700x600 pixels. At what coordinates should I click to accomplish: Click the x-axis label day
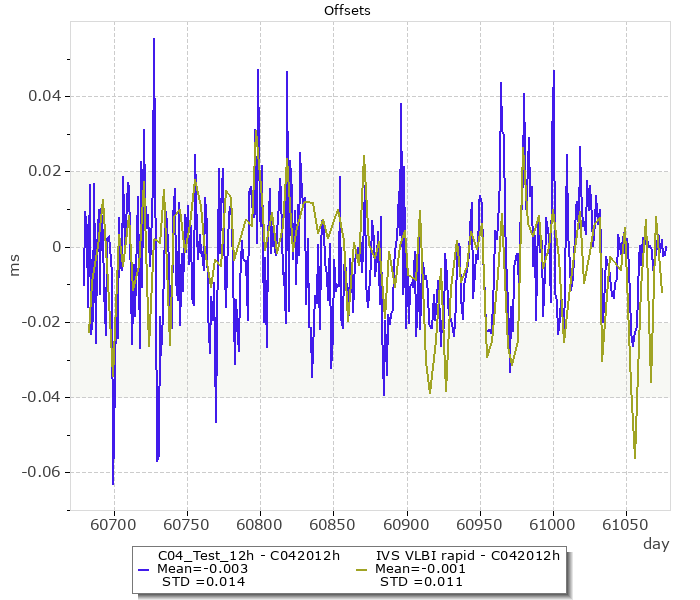tap(656, 544)
